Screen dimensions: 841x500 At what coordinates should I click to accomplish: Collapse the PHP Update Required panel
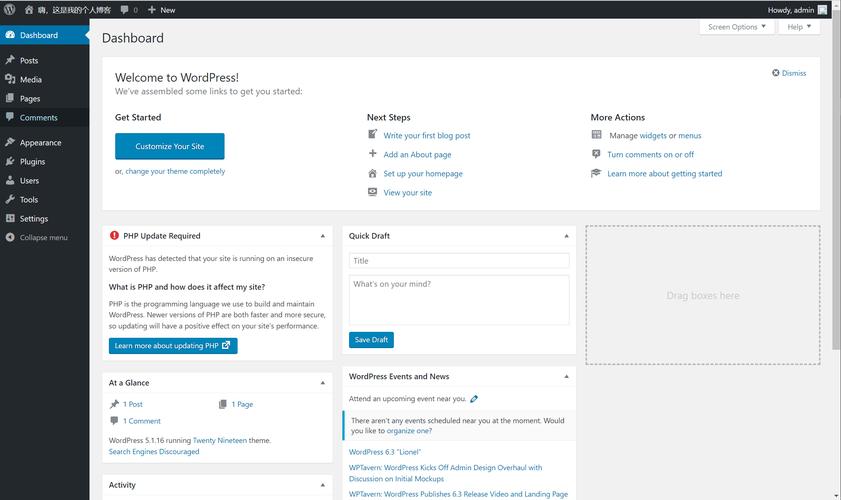click(323, 236)
